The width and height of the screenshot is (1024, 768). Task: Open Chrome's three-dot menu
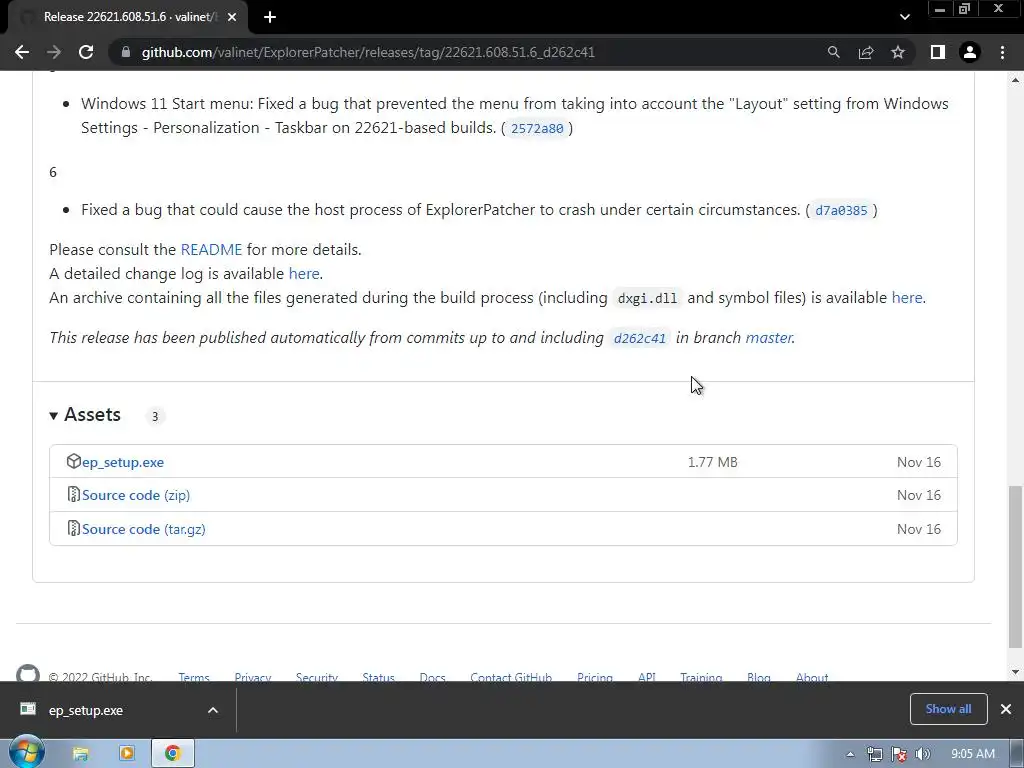click(x=1002, y=52)
